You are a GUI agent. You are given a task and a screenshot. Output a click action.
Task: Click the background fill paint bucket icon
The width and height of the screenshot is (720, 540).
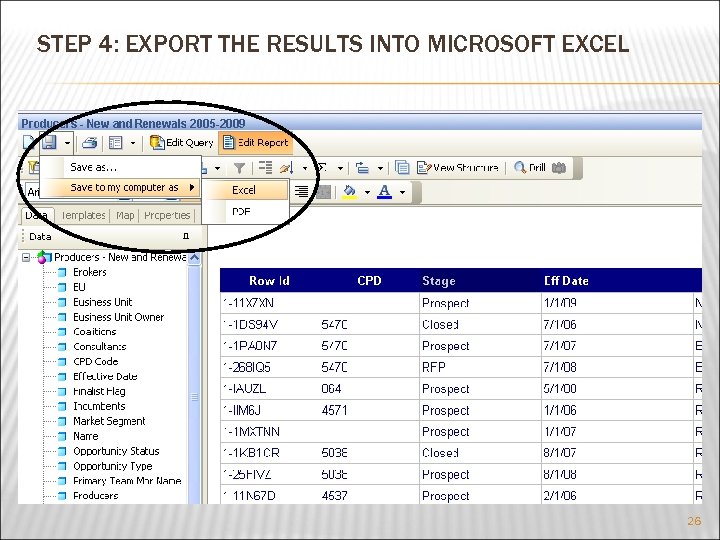tap(349, 191)
